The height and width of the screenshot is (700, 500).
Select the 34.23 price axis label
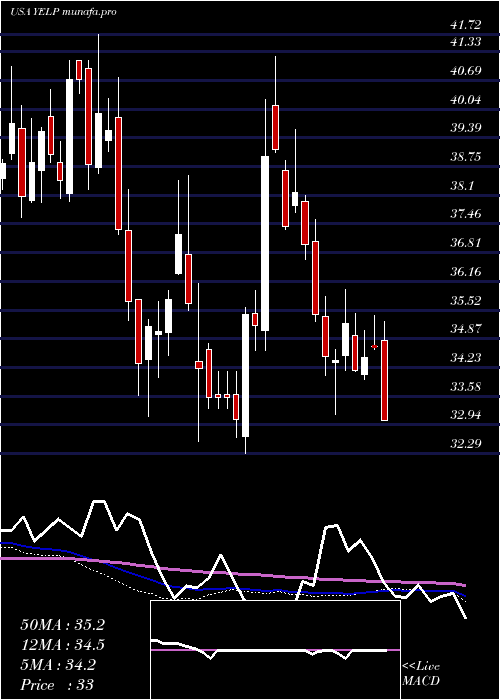[x=466, y=358]
